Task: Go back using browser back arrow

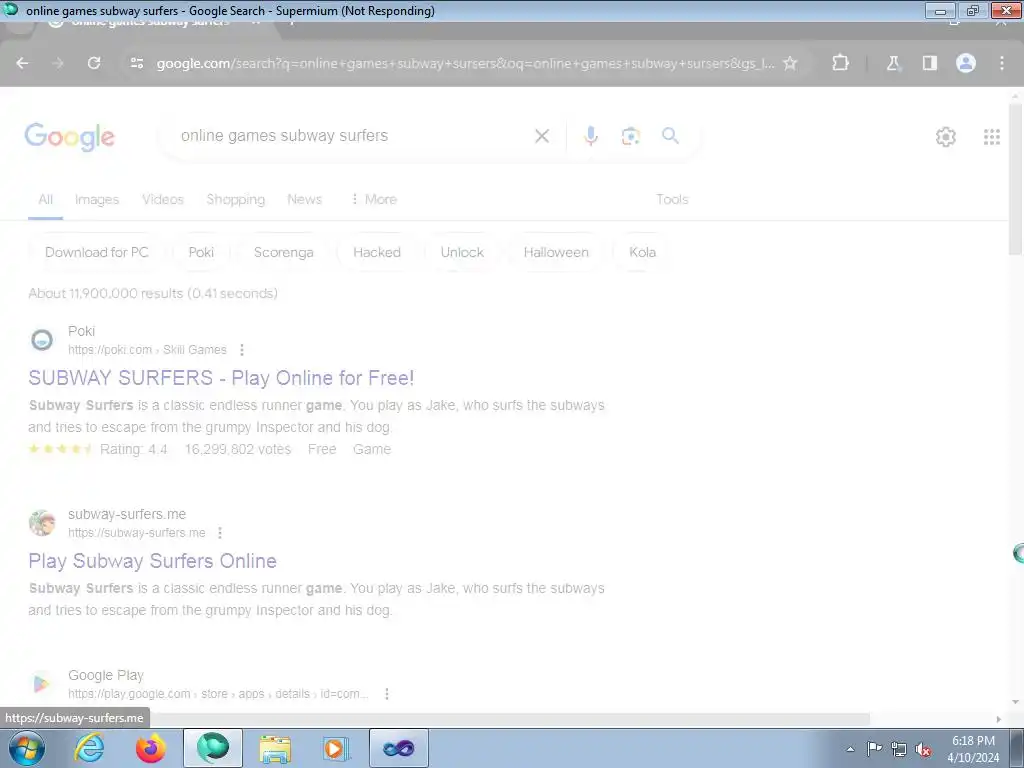Action: point(22,63)
